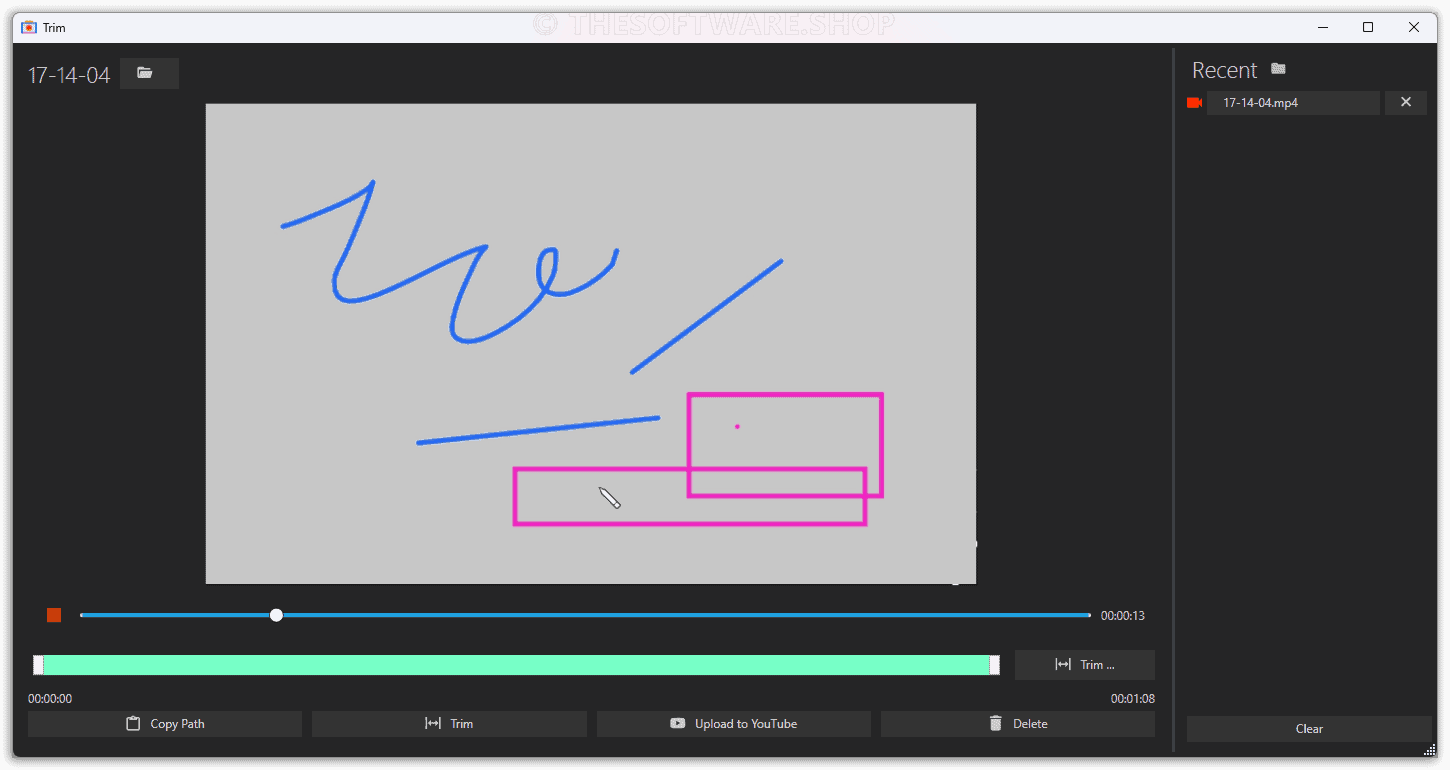The height and width of the screenshot is (770, 1450).
Task: Click the green trim range bar
Action: tap(516, 665)
